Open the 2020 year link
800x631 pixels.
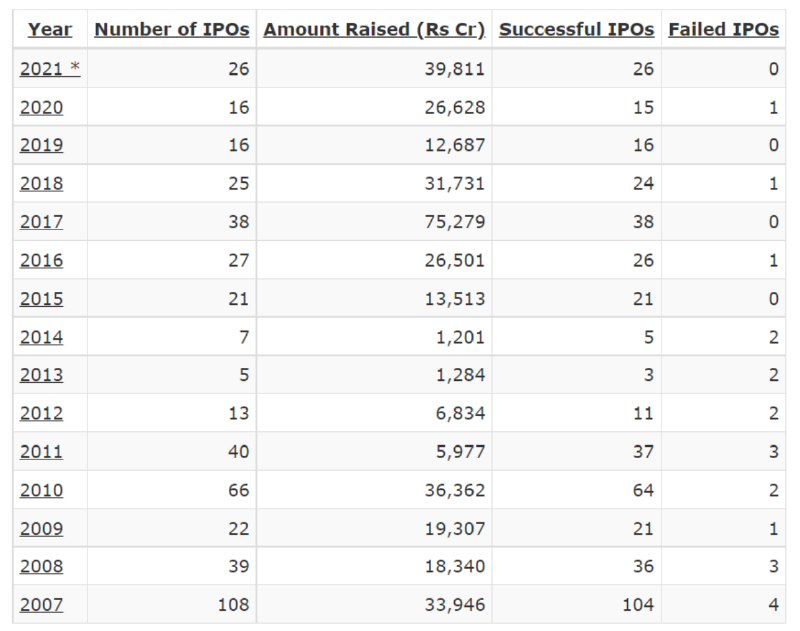[41, 107]
